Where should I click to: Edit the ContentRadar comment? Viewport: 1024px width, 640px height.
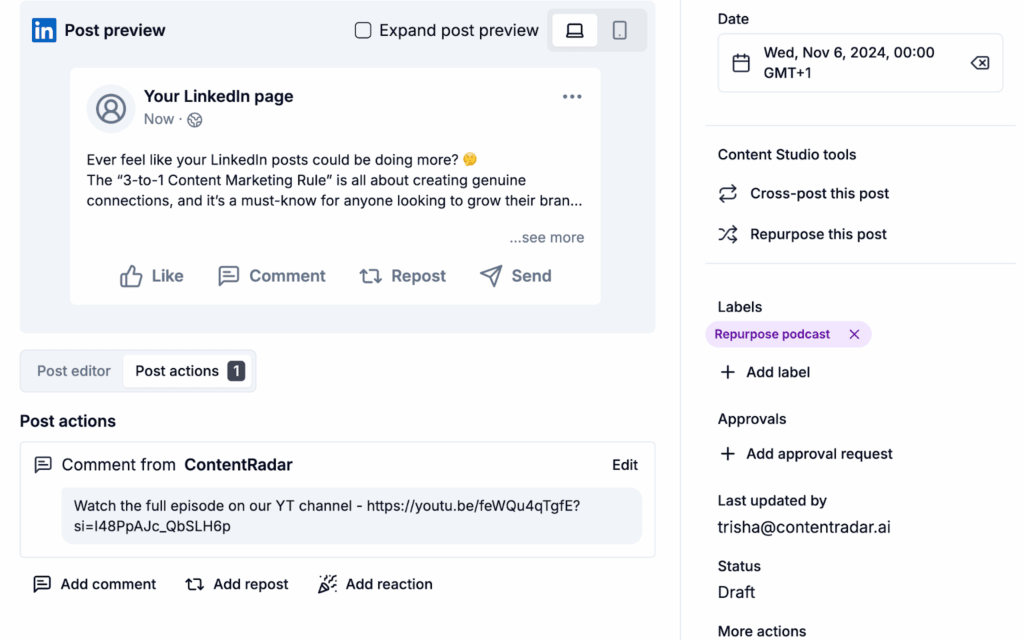(x=625, y=465)
